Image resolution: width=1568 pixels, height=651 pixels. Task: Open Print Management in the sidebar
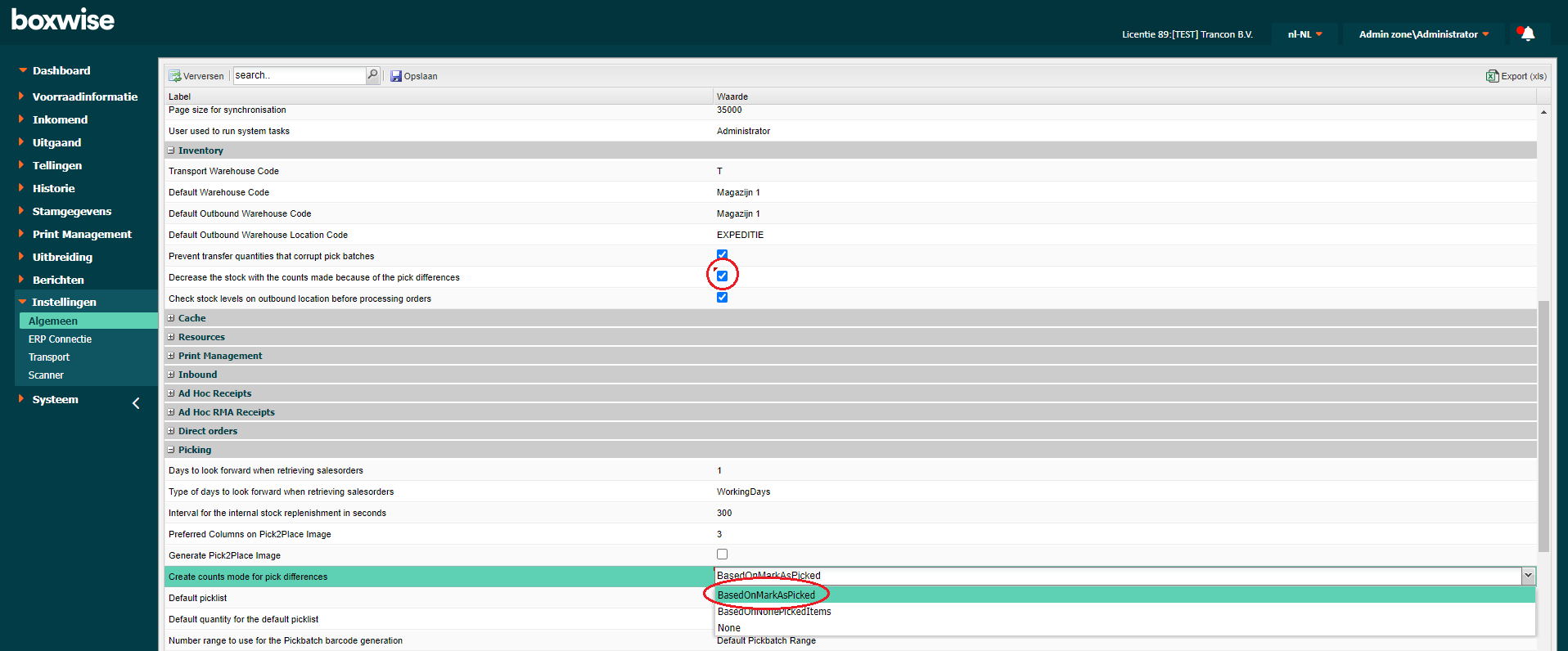click(82, 234)
